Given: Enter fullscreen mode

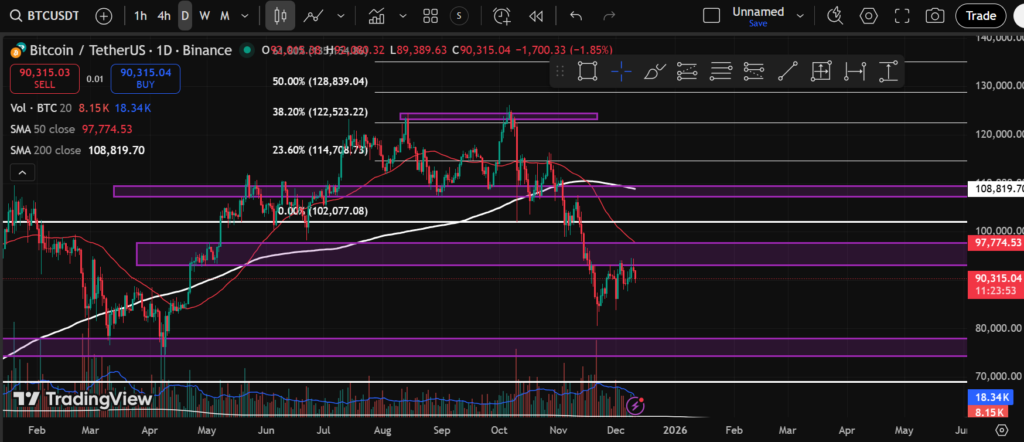Looking at the screenshot, I should point(902,16).
